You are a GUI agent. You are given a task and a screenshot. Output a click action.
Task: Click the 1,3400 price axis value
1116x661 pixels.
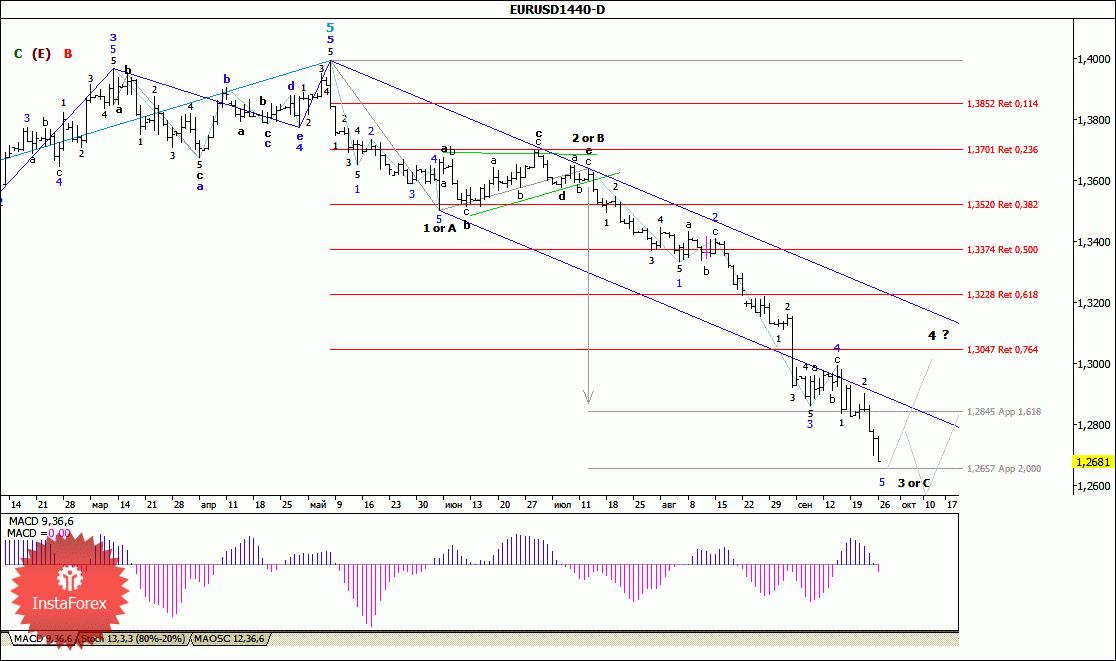pos(1094,243)
